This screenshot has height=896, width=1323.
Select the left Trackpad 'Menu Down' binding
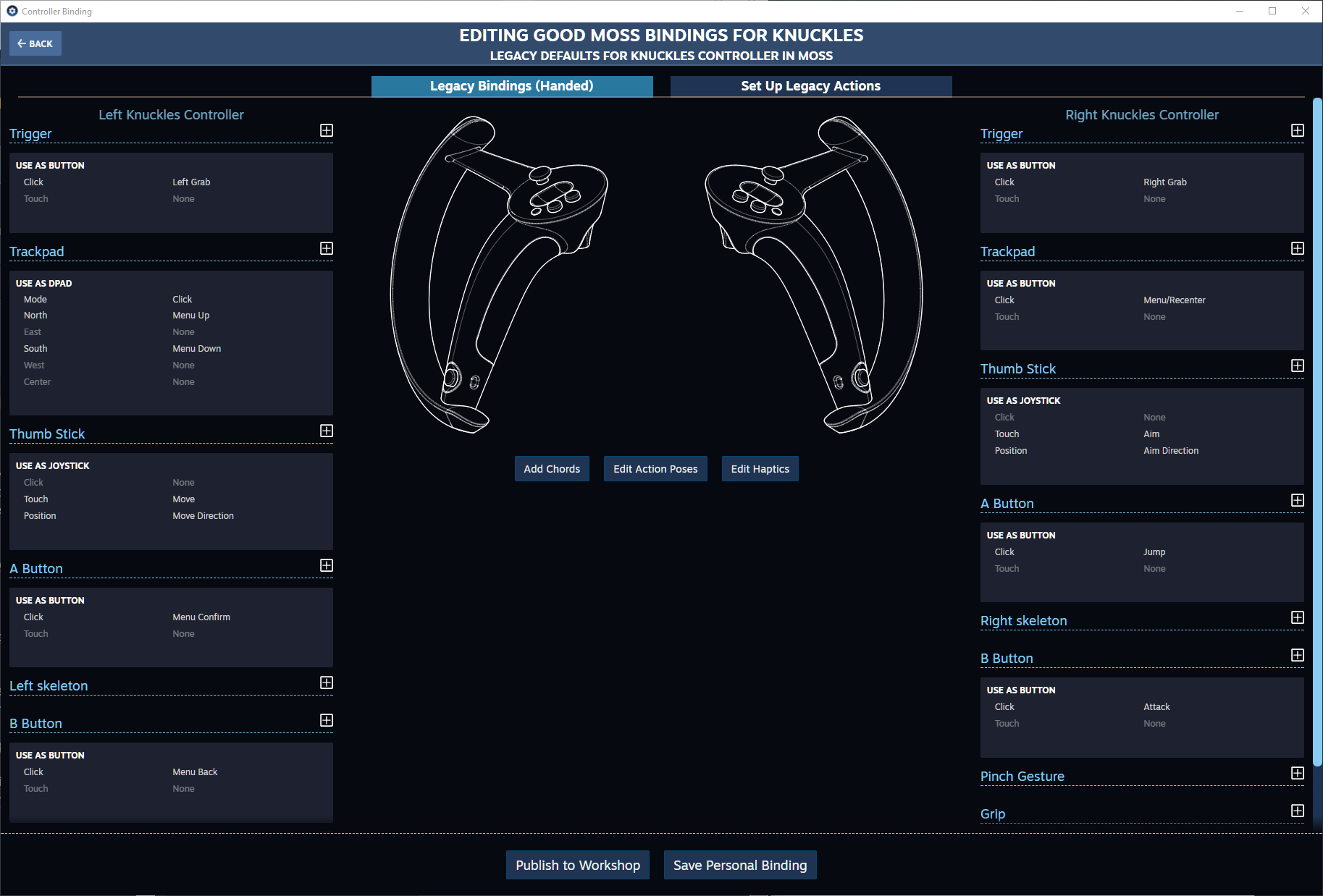197,349
